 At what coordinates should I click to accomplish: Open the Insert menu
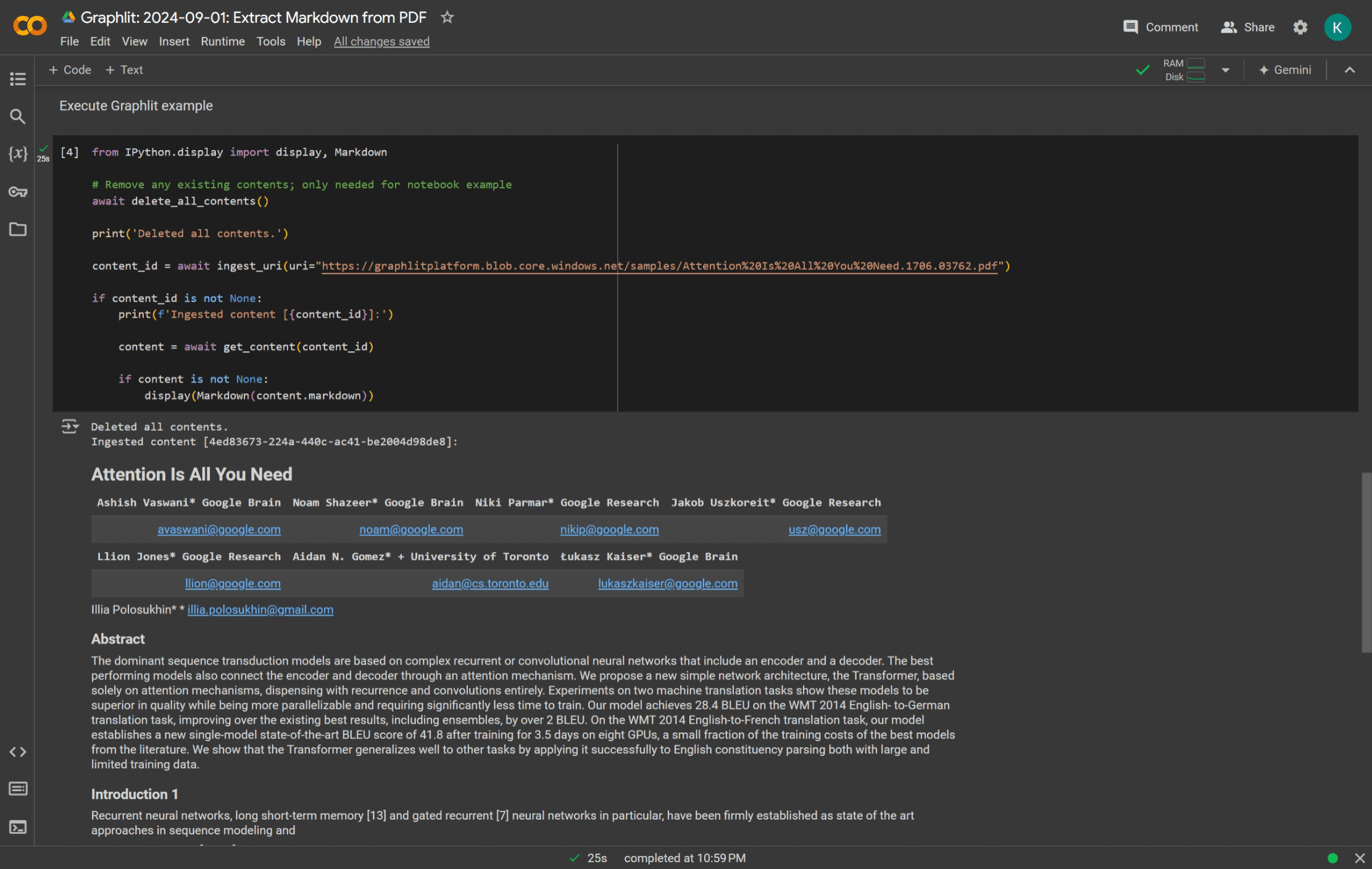click(x=173, y=41)
